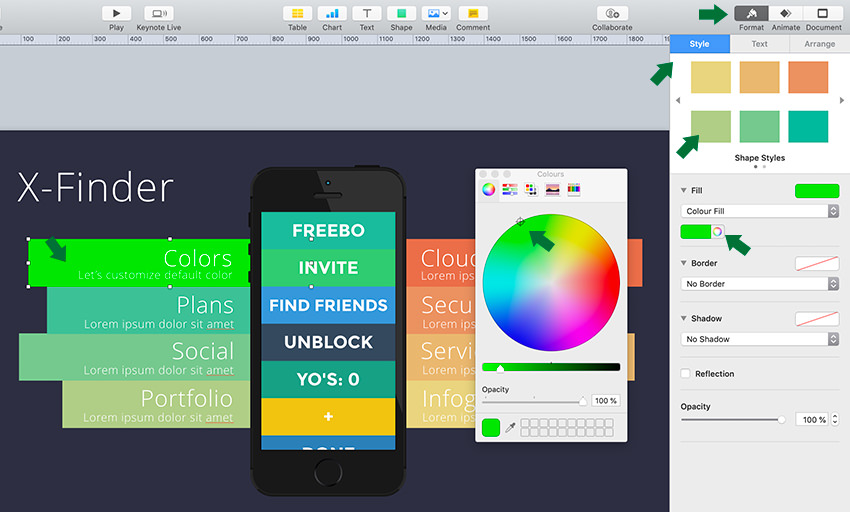Insert a Chart from toolbar
850x512 pixels.
[x=332, y=14]
